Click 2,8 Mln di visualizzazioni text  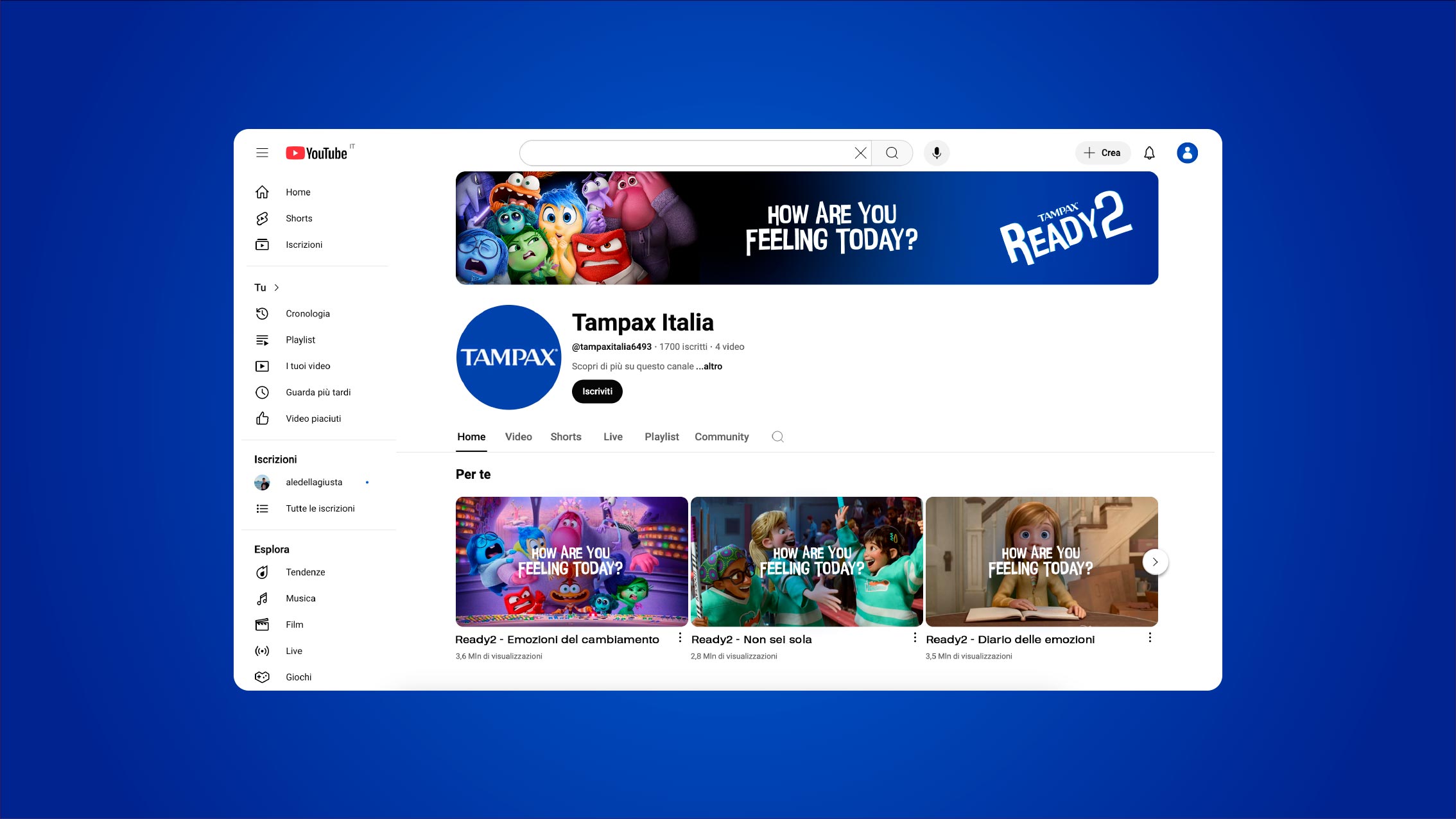point(734,656)
